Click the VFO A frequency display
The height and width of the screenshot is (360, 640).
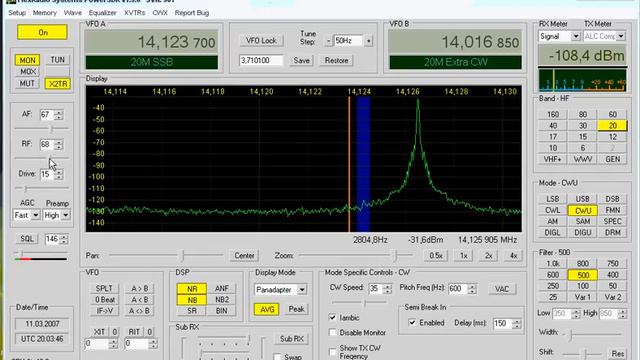[151, 42]
